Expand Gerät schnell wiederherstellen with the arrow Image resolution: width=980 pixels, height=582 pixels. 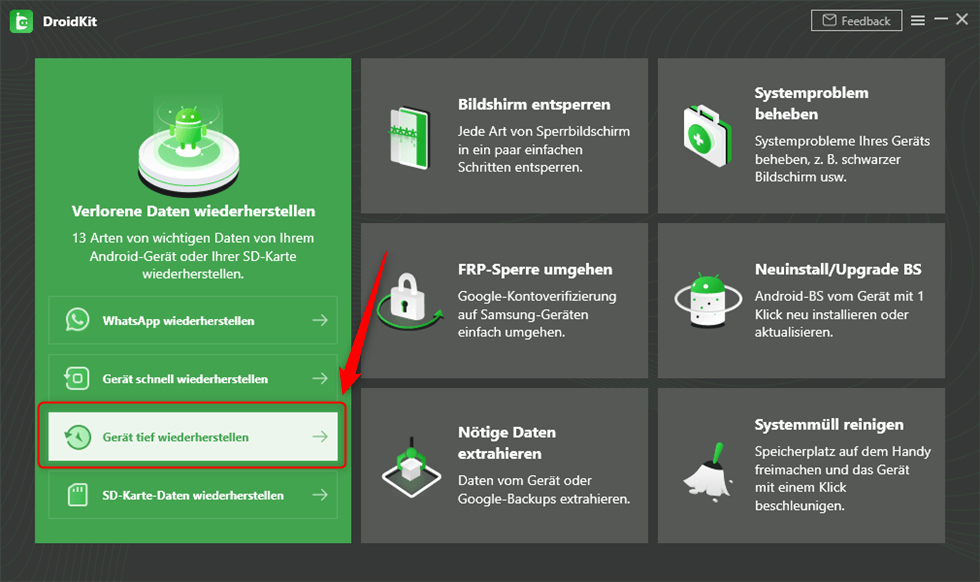319,378
